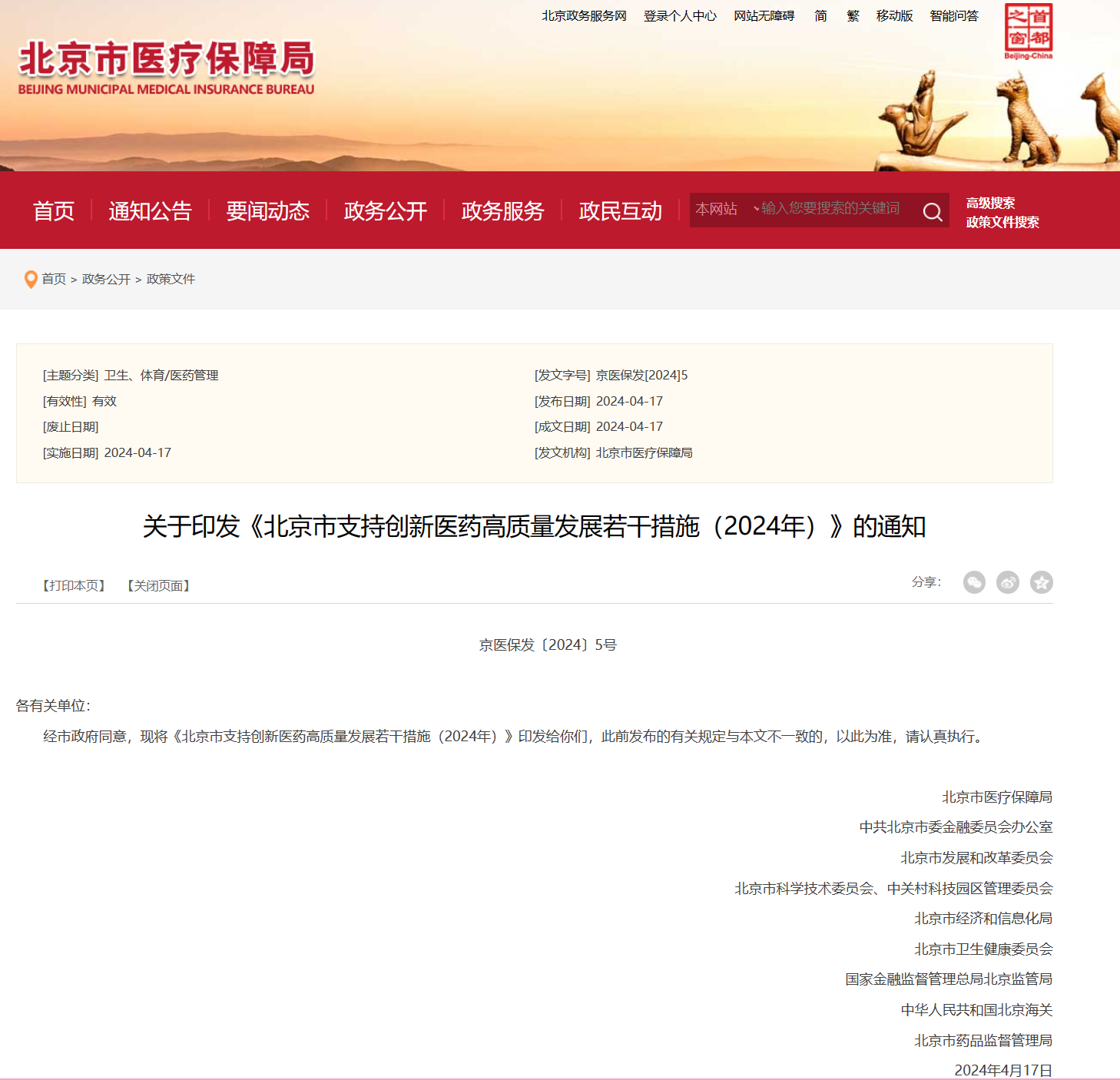1120x1080 pixels.
Task: Visit 北京政务服务网 top link
Action: point(584,16)
